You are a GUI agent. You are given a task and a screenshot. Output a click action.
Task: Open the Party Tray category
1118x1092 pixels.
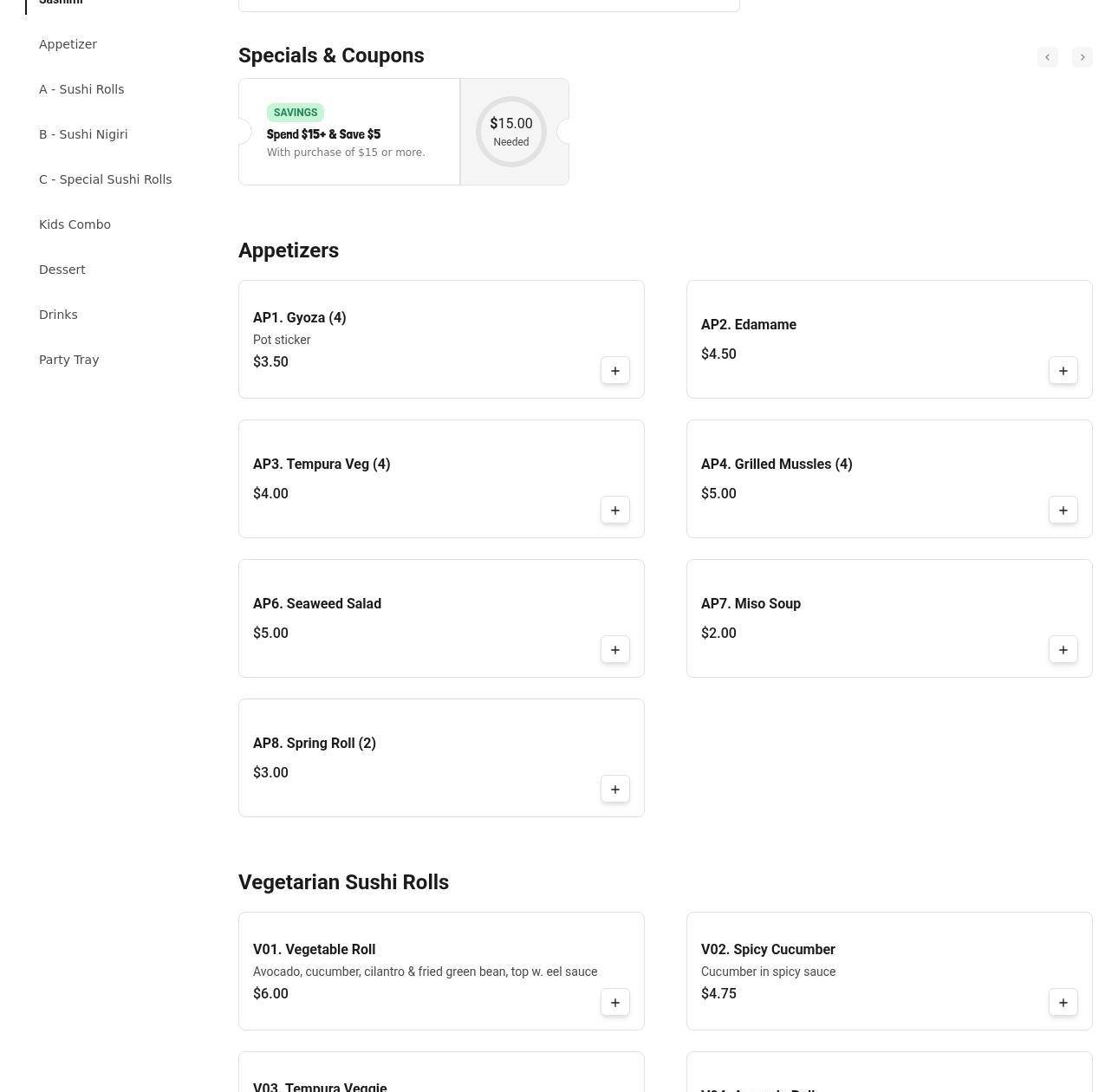pos(68,360)
